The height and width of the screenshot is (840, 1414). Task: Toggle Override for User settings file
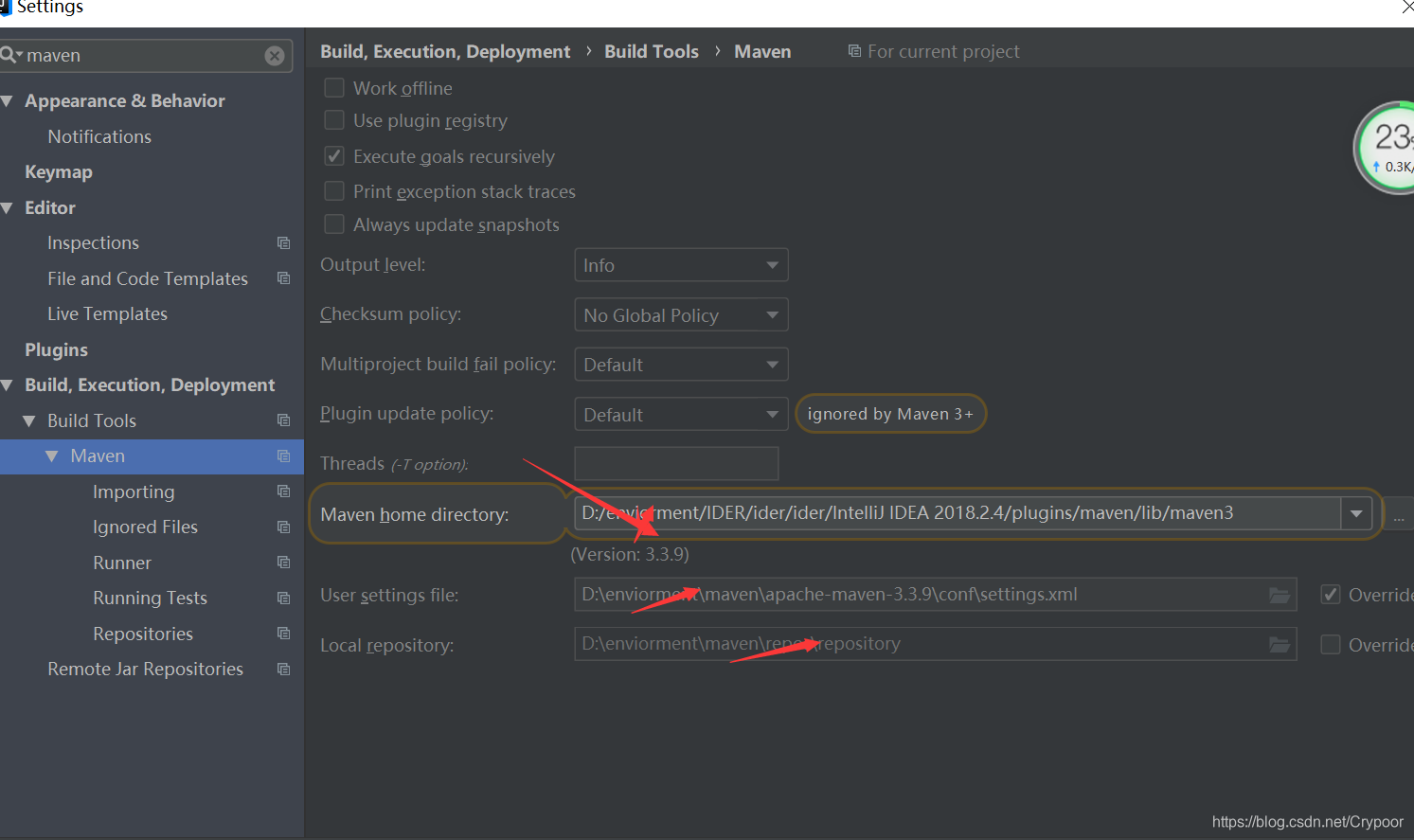1331,595
